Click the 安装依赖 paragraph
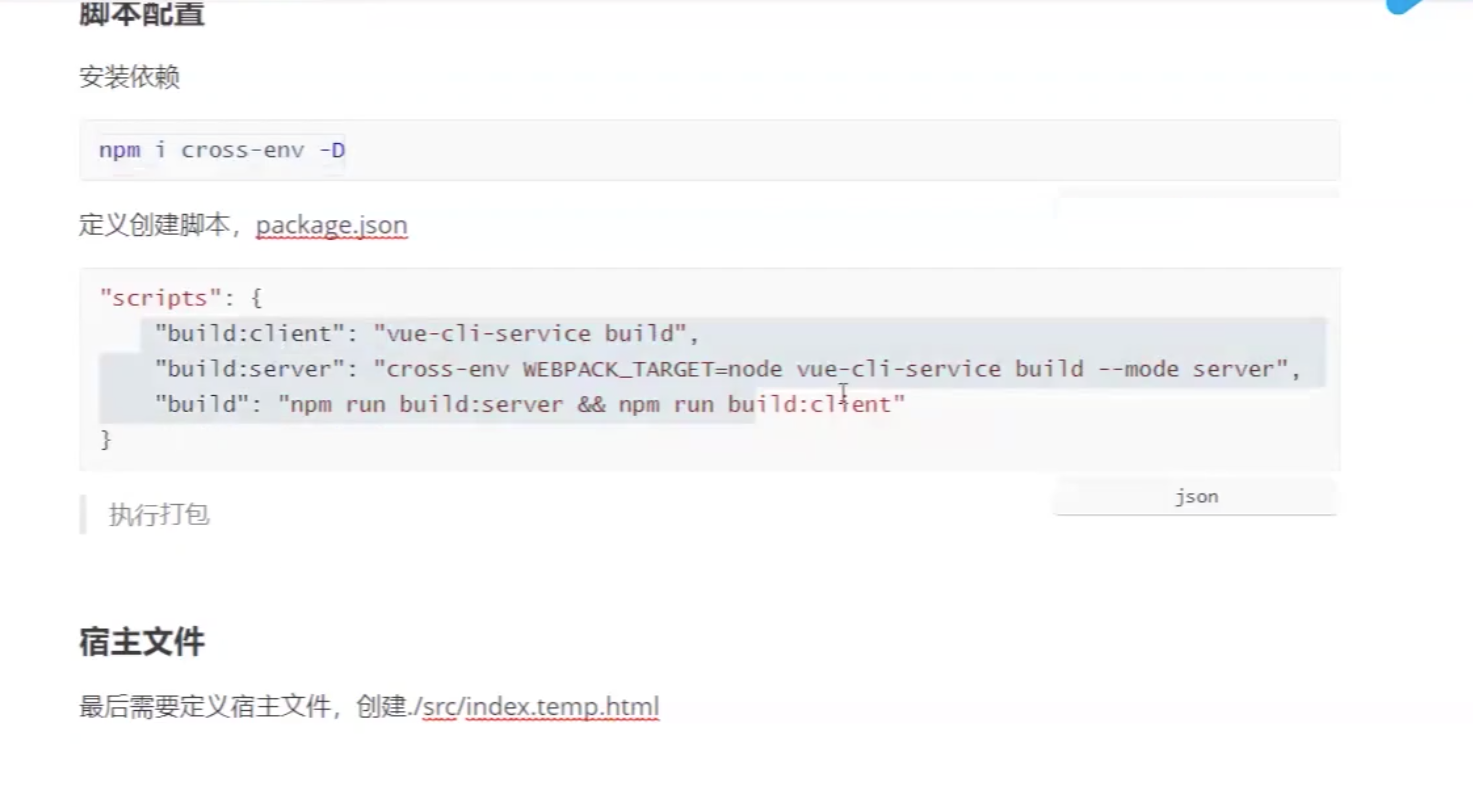Image resolution: width=1473 pixels, height=807 pixels. (129, 78)
